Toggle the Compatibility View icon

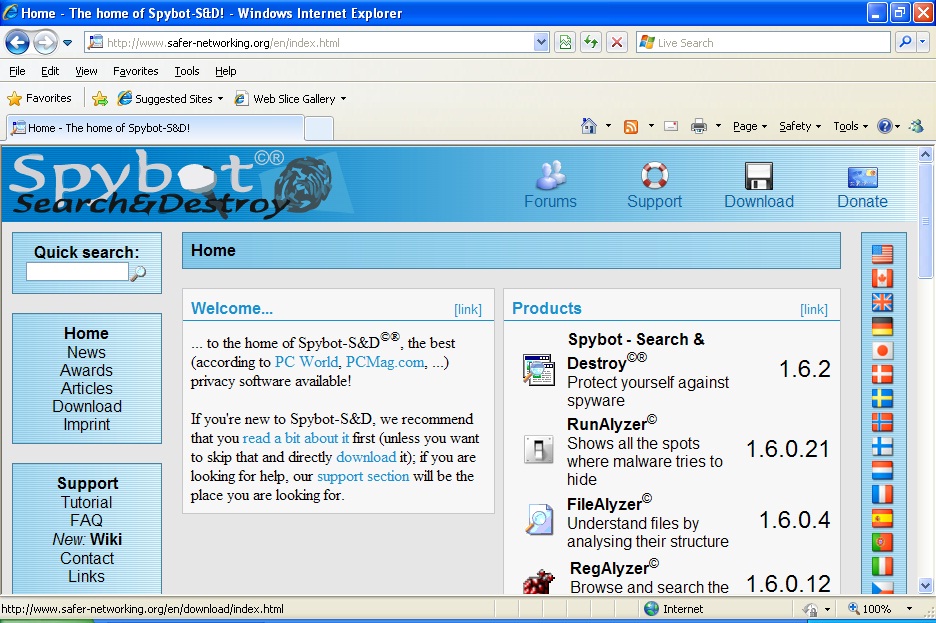(x=565, y=42)
